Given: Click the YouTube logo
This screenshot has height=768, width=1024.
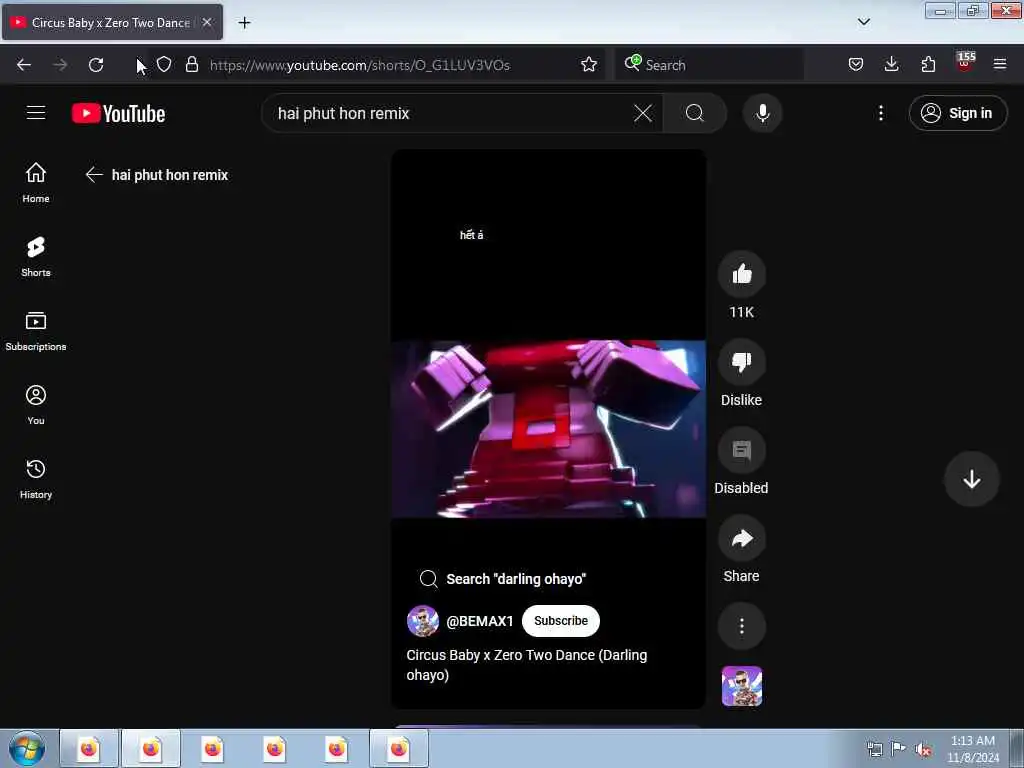Looking at the screenshot, I should pyautogui.click(x=118, y=114).
